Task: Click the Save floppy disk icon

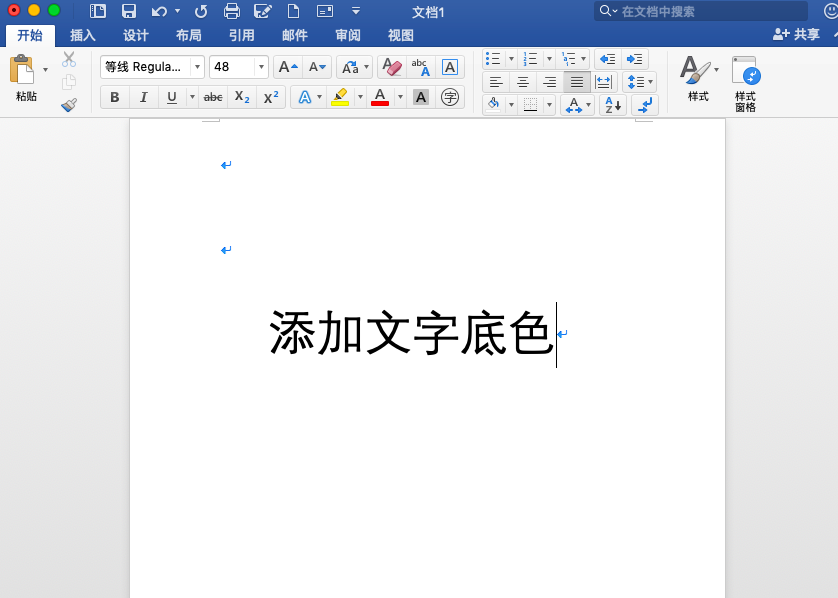Action: point(129,11)
